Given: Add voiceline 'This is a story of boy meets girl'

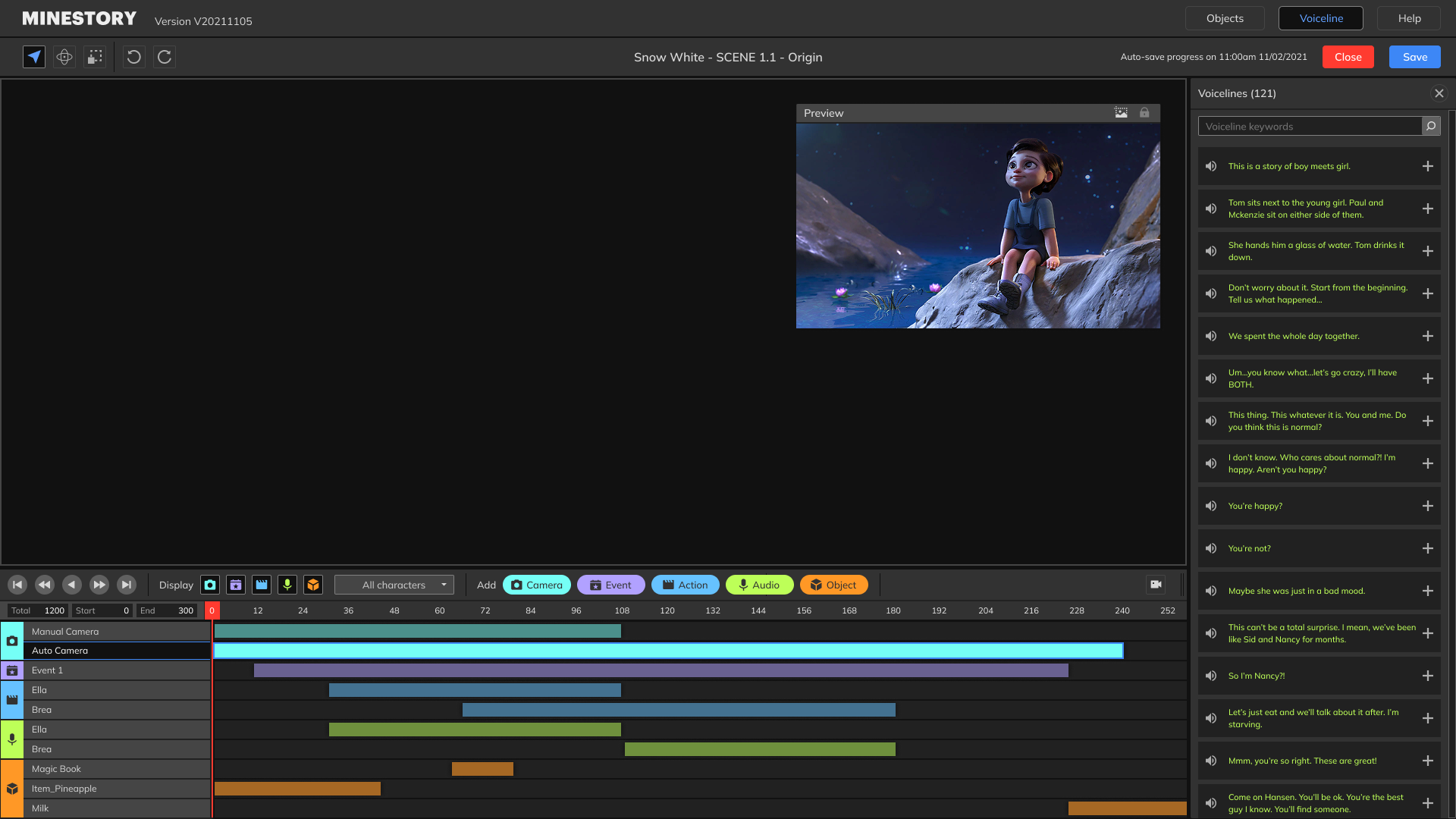Looking at the screenshot, I should pos(1427,166).
